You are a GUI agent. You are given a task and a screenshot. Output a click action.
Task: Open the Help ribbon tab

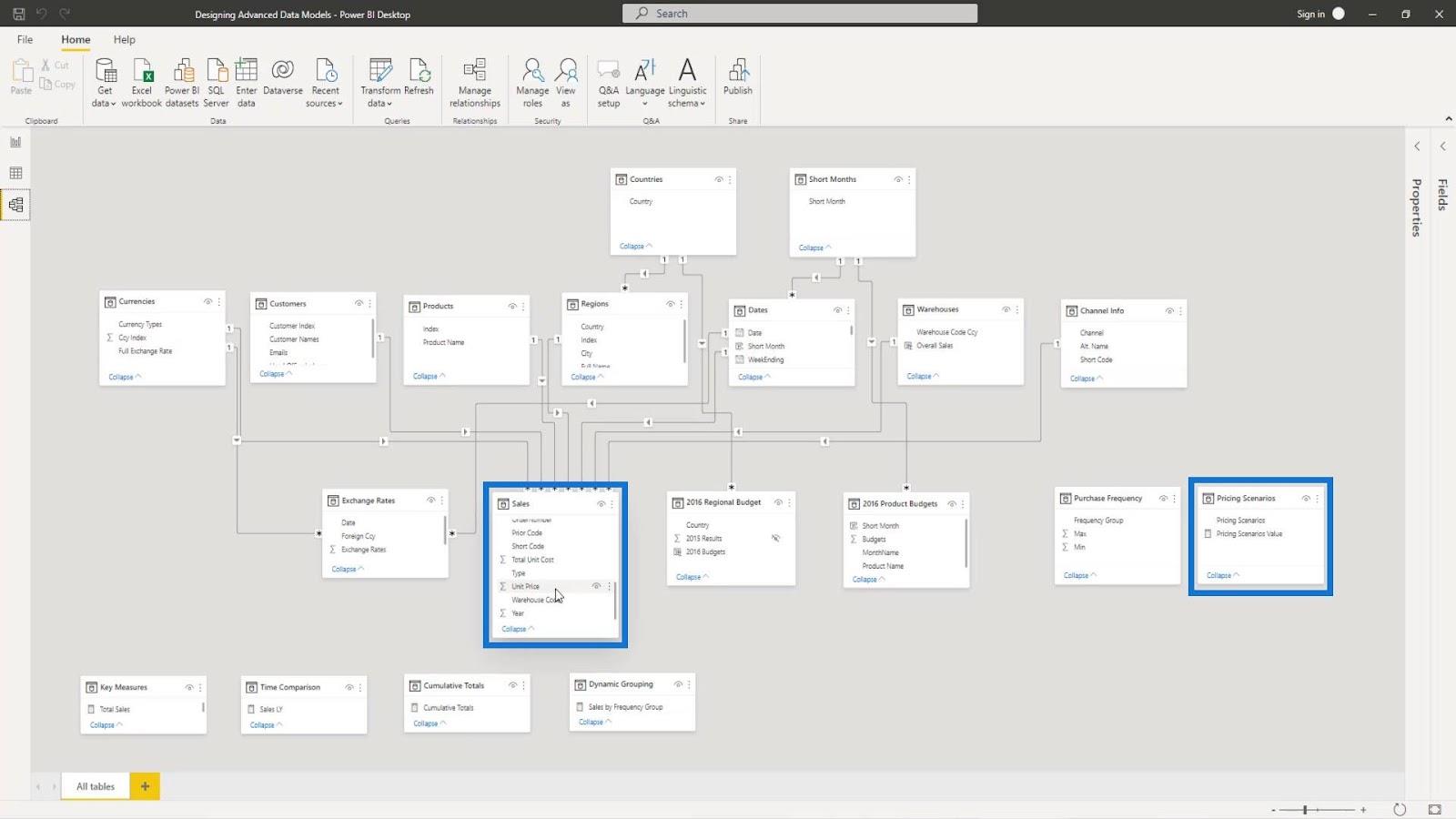125,39
